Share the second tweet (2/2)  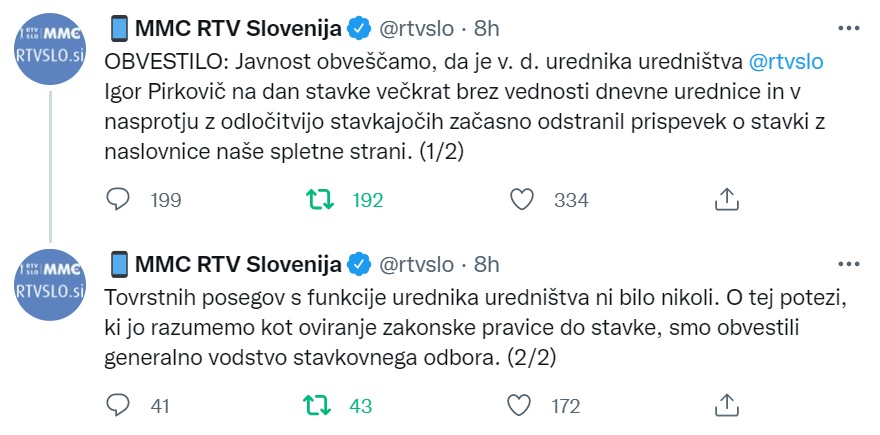[x=726, y=405]
